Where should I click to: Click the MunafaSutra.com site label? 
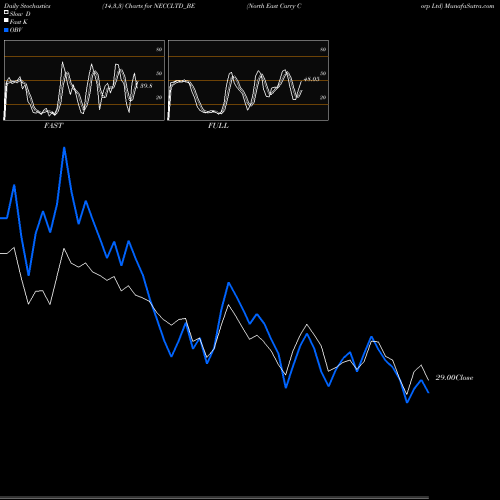pyautogui.click(x=469, y=6)
